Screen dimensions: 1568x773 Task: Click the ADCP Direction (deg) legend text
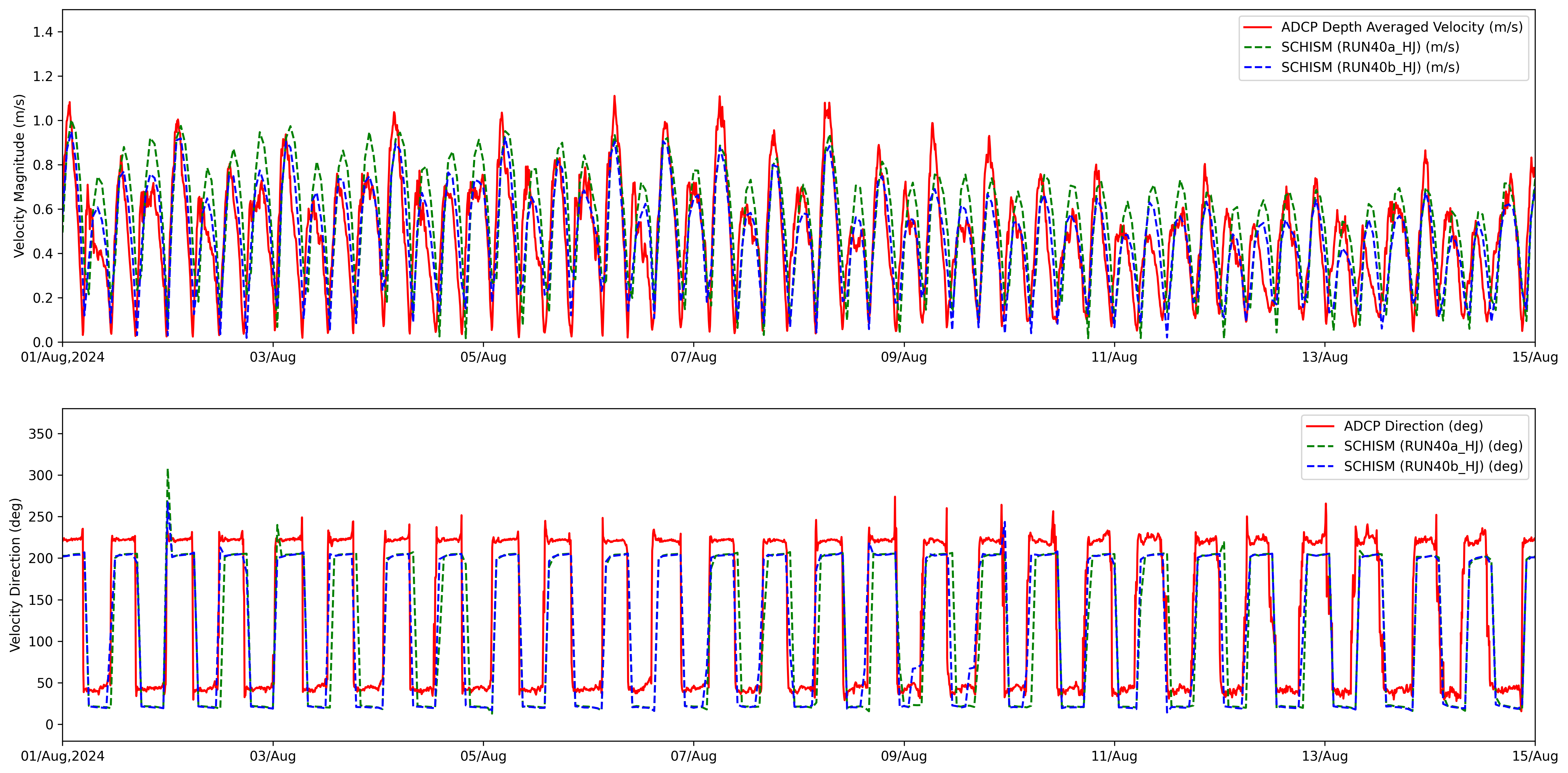click(x=1413, y=426)
